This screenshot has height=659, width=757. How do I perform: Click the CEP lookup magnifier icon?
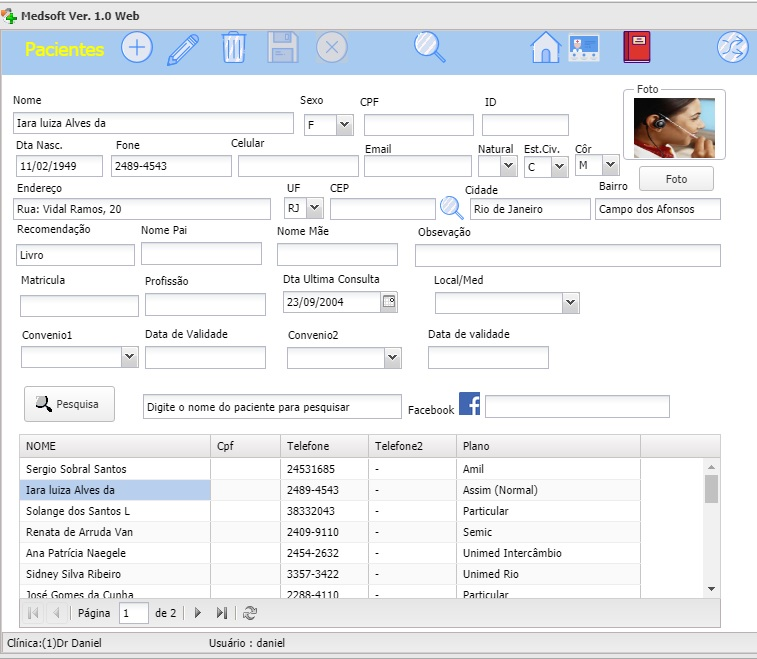click(x=452, y=208)
